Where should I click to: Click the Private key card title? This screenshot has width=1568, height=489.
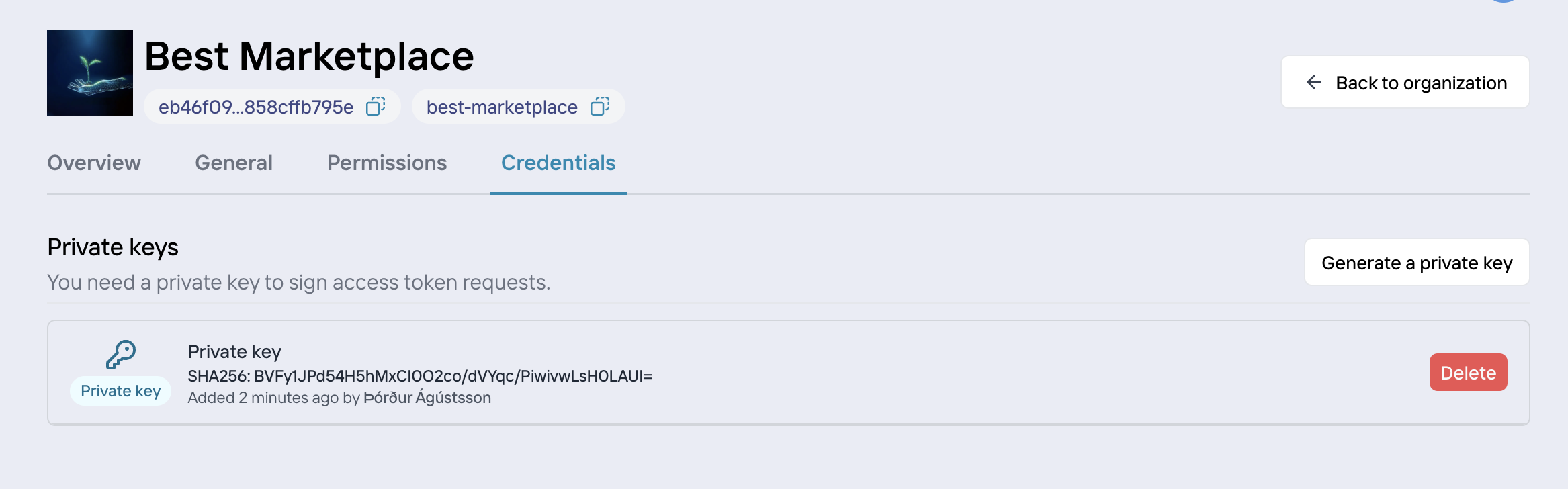click(234, 351)
